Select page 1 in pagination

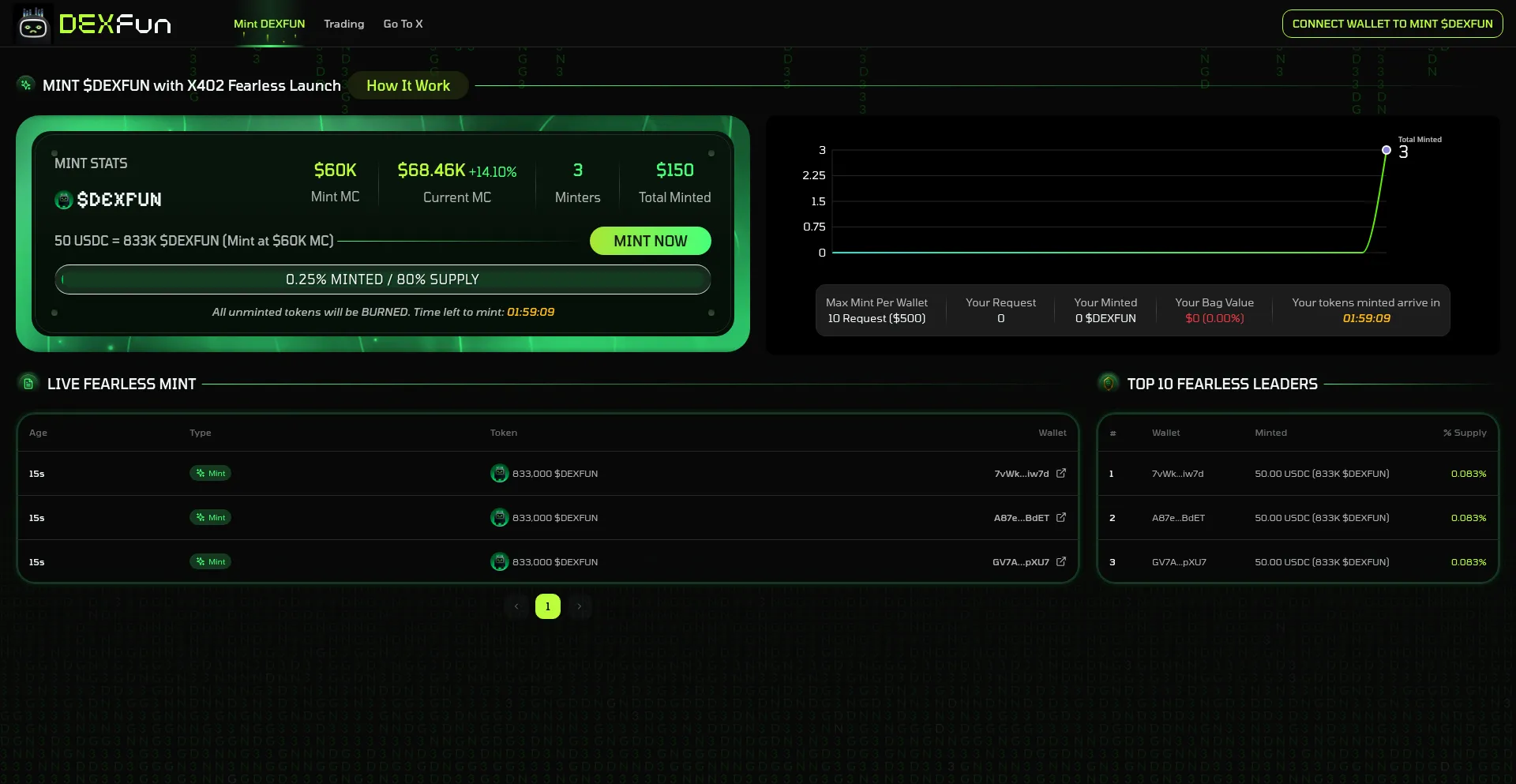coord(548,606)
